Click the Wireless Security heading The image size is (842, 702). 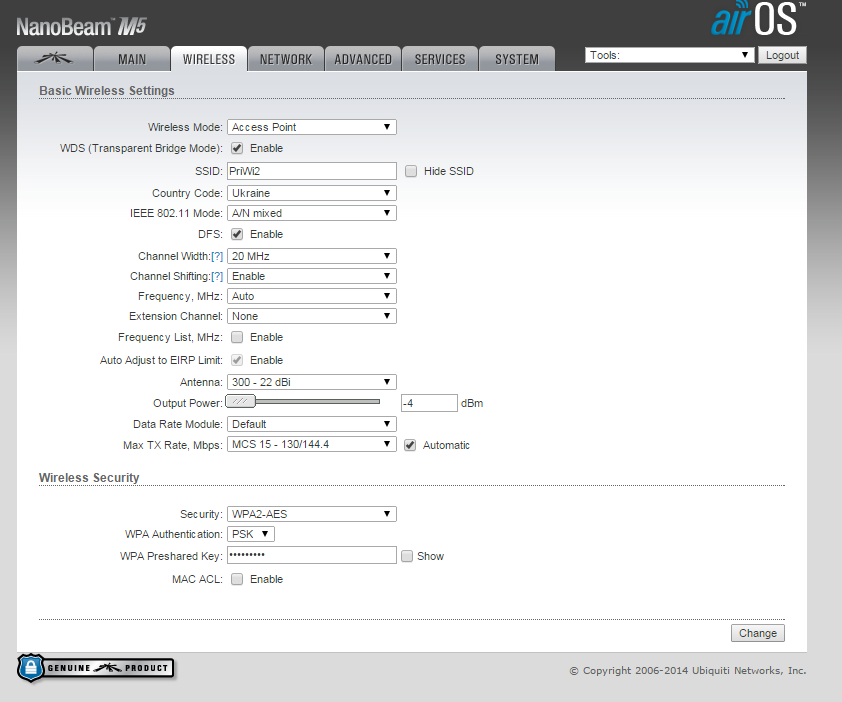click(89, 477)
